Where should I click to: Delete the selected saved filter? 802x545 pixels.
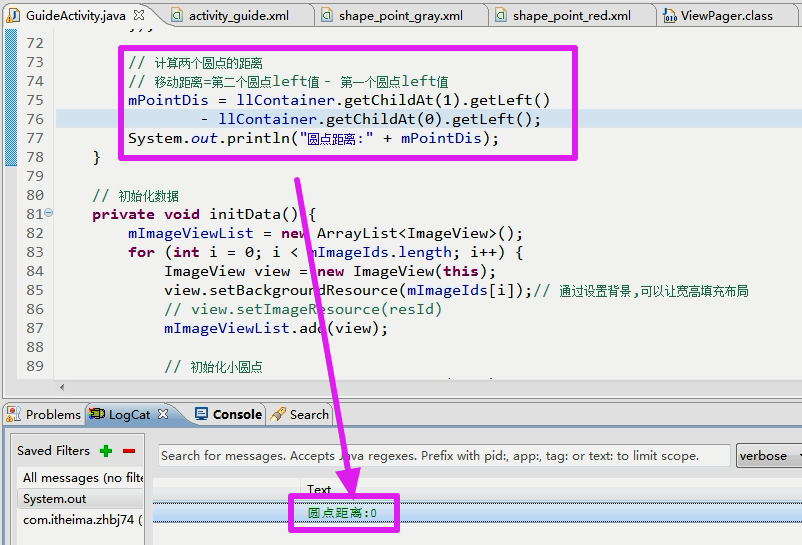click(129, 451)
